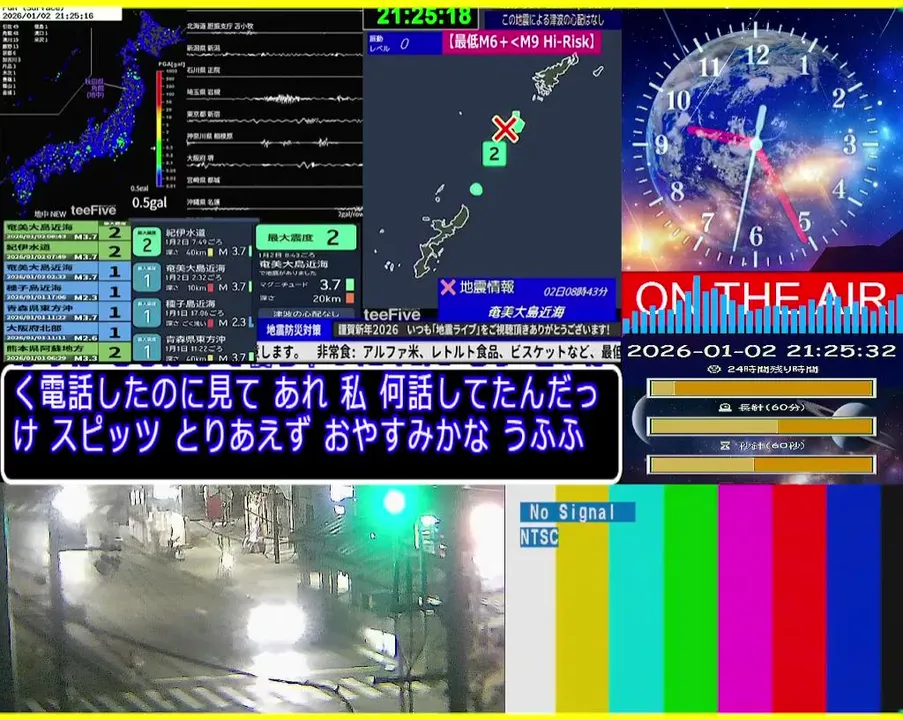Click waveform label 東京都 新宿
Viewport: 903px width, 720px height.
[203, 114]
